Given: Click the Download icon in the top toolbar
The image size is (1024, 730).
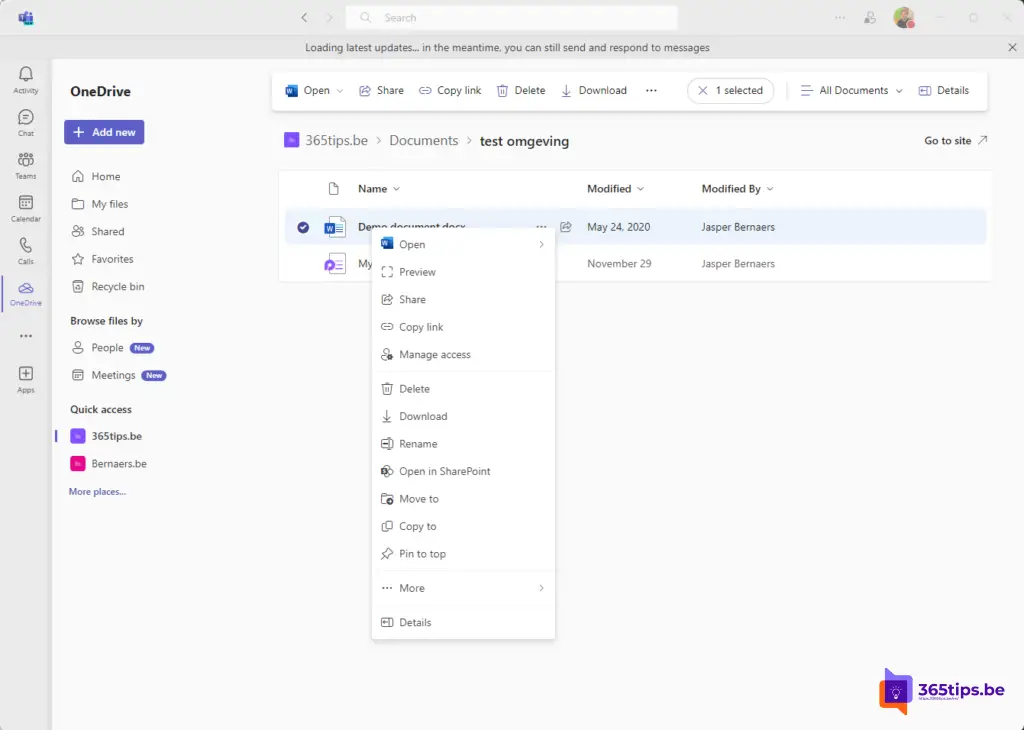Looking at the screenshot, I should [566, 90].
